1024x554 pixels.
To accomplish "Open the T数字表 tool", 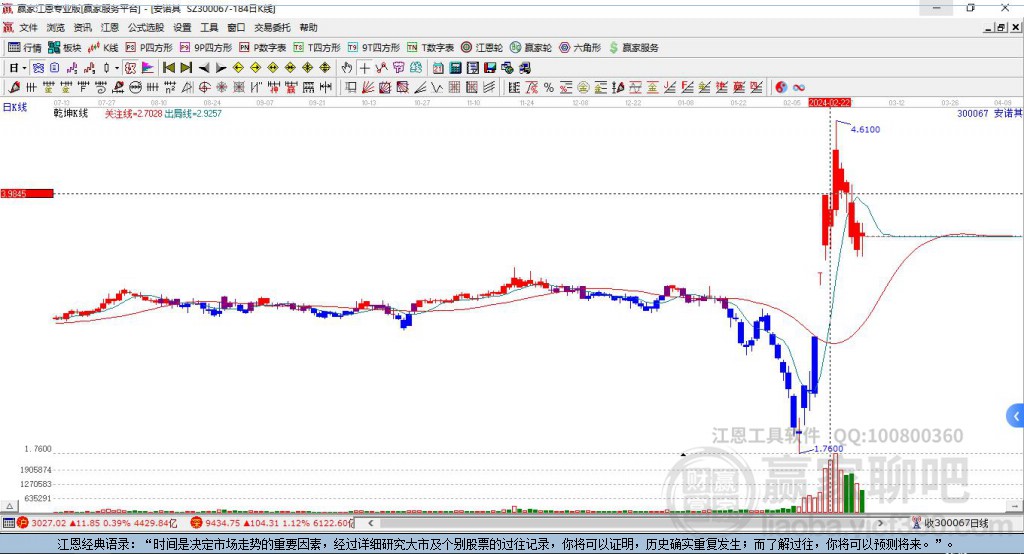I will (x=430, y=48).
